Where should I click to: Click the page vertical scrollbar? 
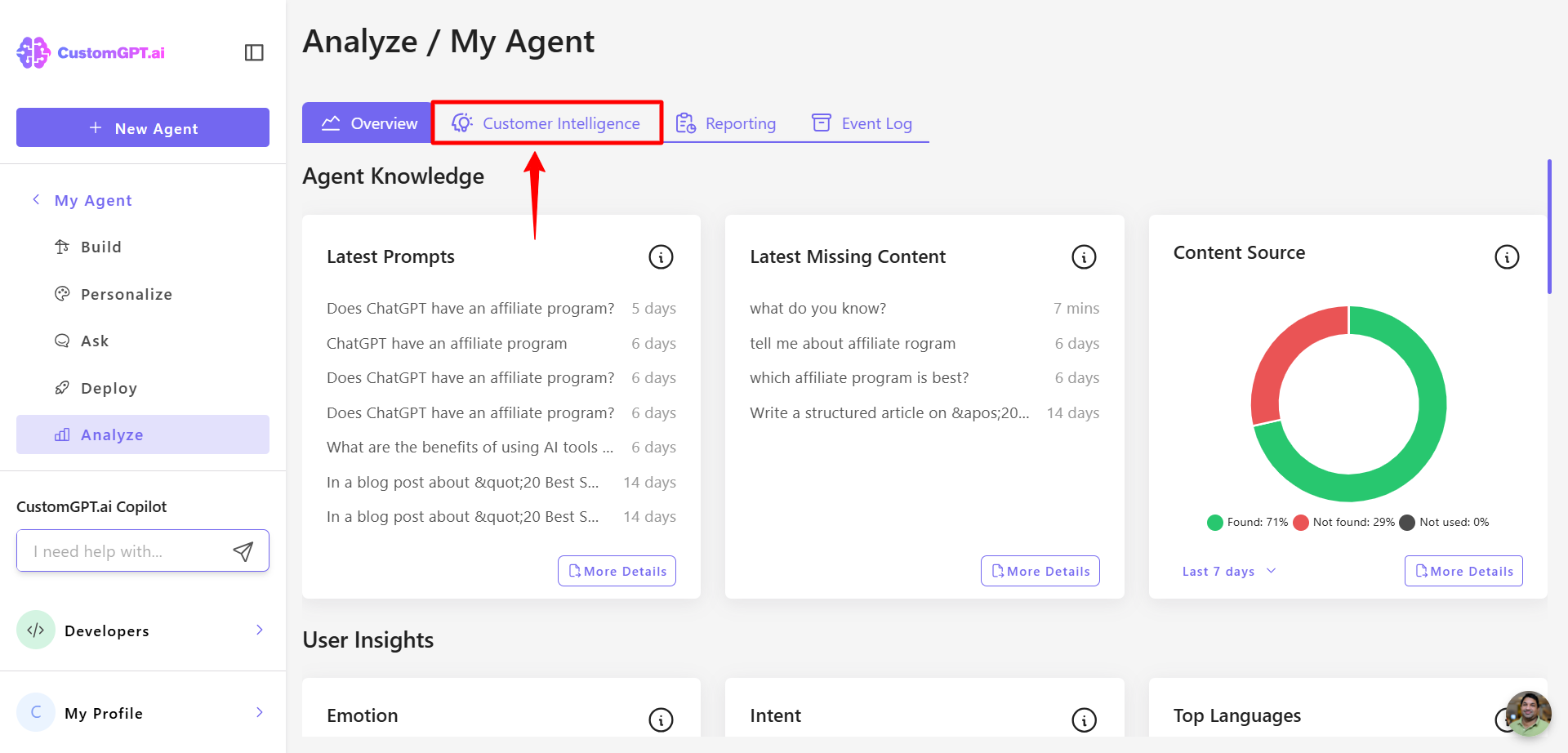click(x=1549, y=227)
